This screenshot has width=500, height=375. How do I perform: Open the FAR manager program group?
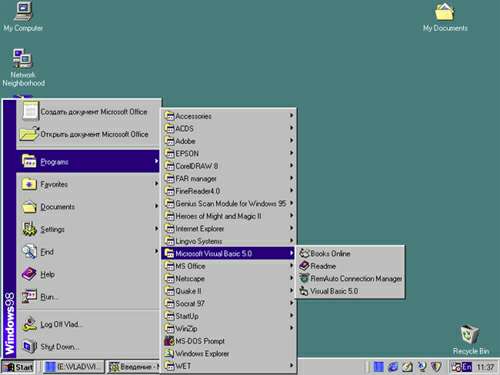point(228,178)
